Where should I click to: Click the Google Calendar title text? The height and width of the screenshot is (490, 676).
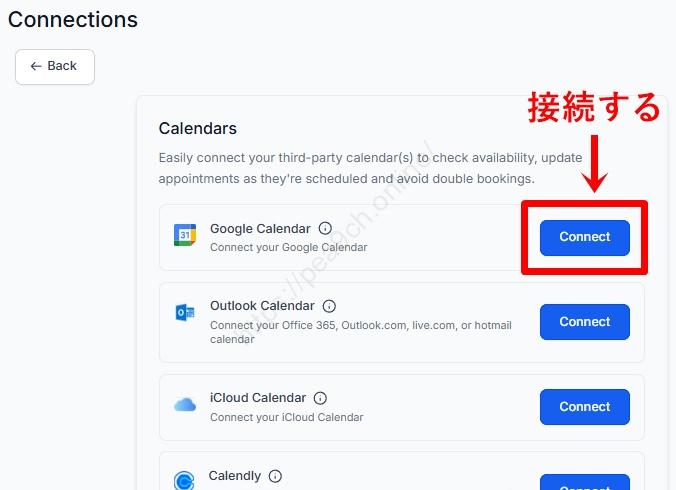click(x=260, y=229)
